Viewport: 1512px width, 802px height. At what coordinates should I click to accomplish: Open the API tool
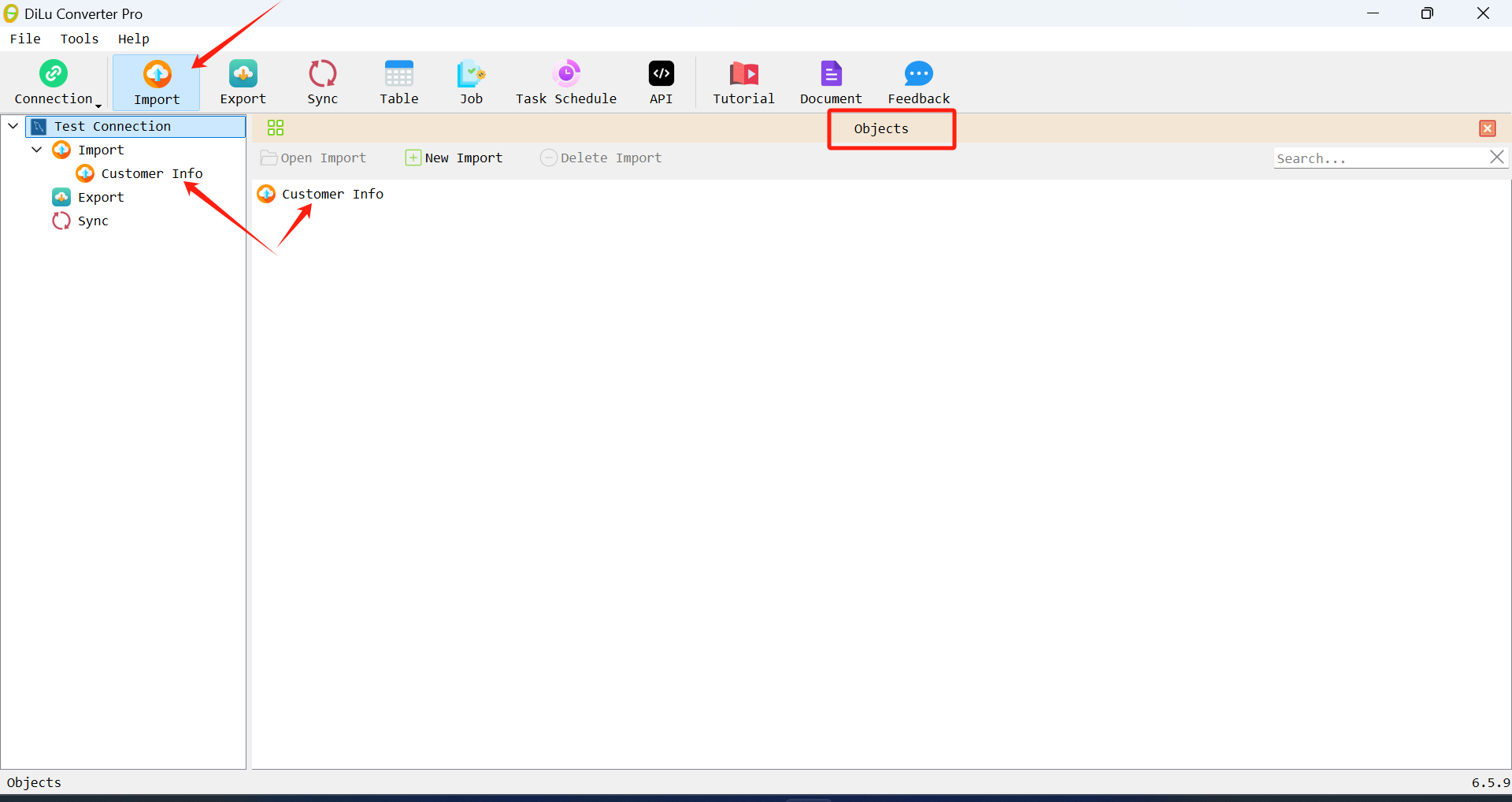tap(661, 82)
